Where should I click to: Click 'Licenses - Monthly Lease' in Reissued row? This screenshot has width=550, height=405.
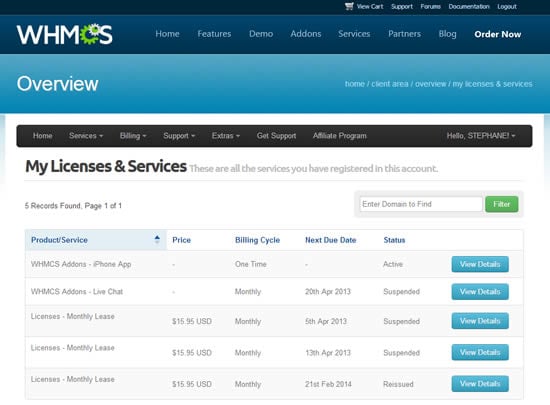point(73,379)
